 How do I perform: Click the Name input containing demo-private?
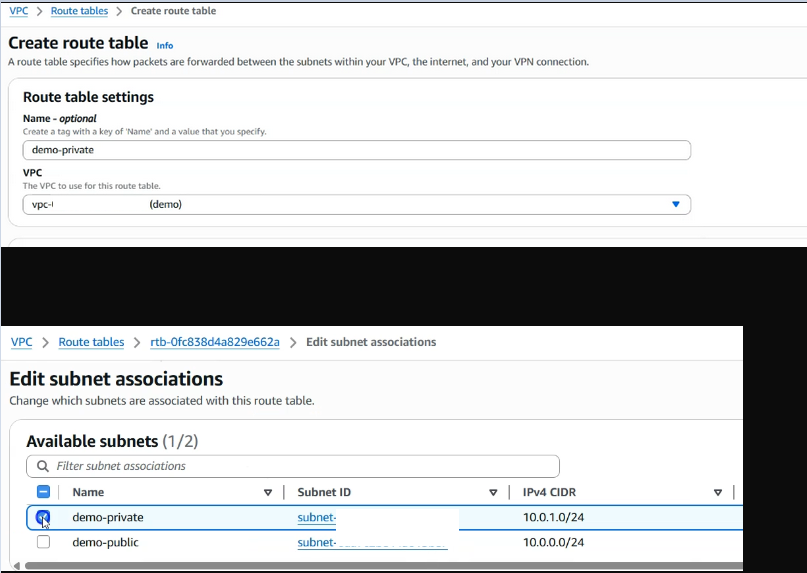point(357,150)
